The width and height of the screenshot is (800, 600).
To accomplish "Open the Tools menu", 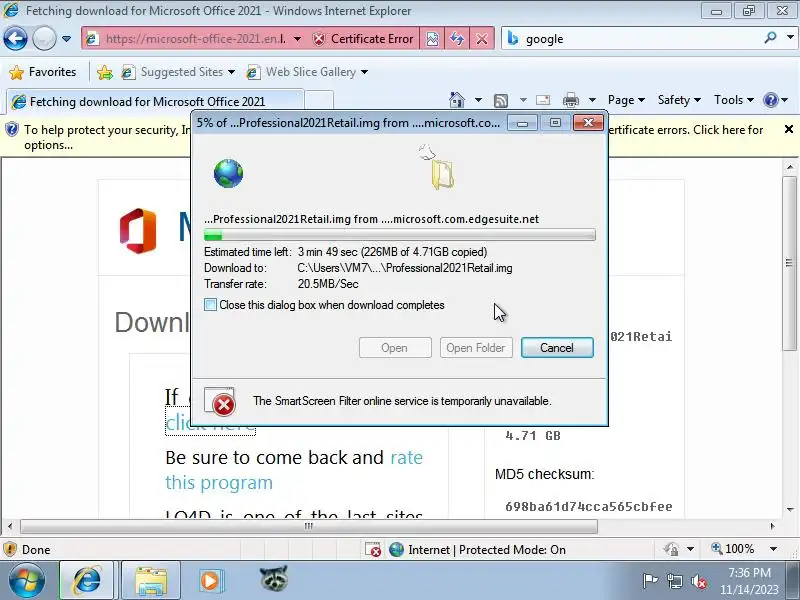I will [734, 100].
